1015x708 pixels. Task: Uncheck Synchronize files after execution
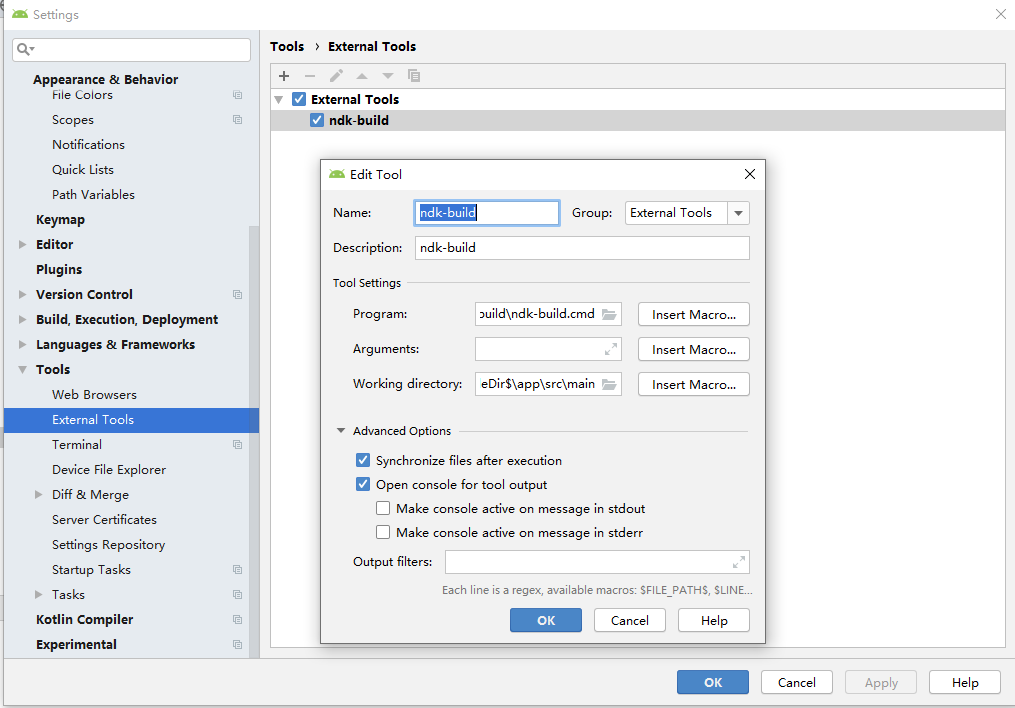click(x=363, y=460)
